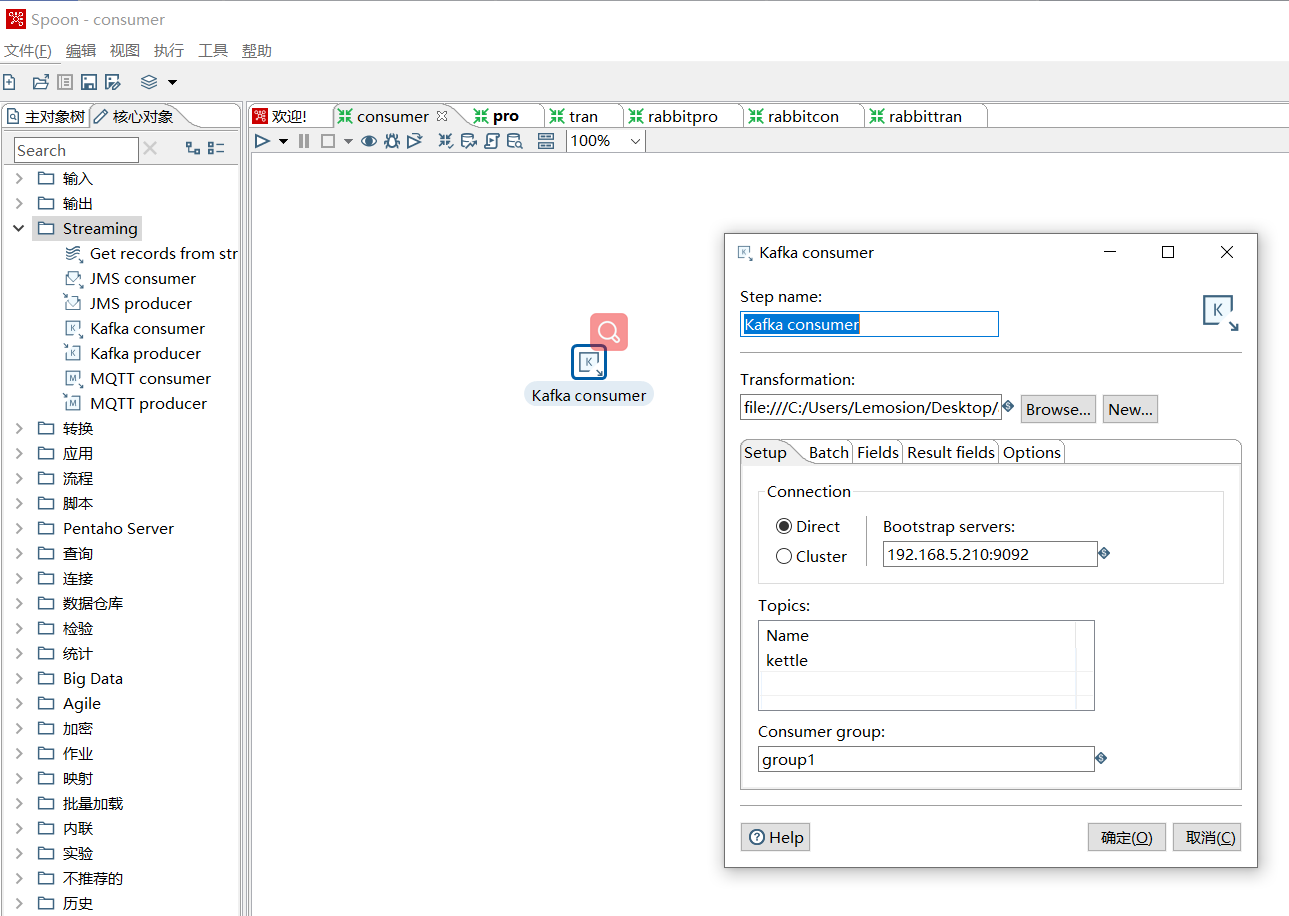Switch to the 核心对象 tab
The image size is (1289, 916).
tap(134, 116)
